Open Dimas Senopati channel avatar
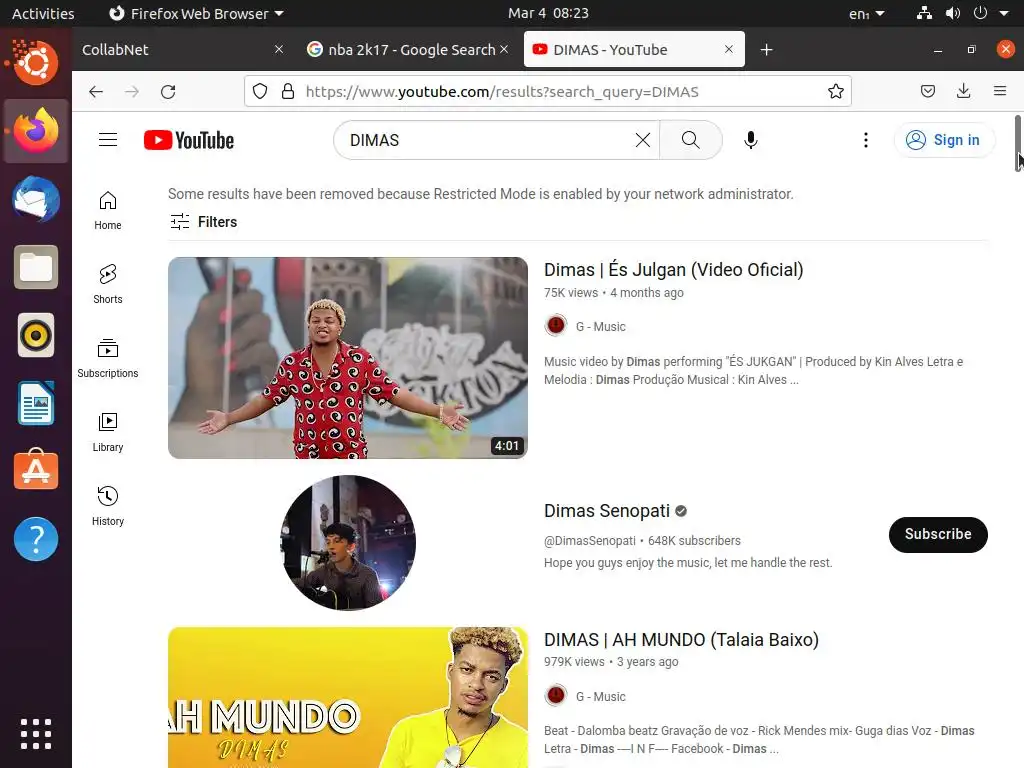 [347, 543]
